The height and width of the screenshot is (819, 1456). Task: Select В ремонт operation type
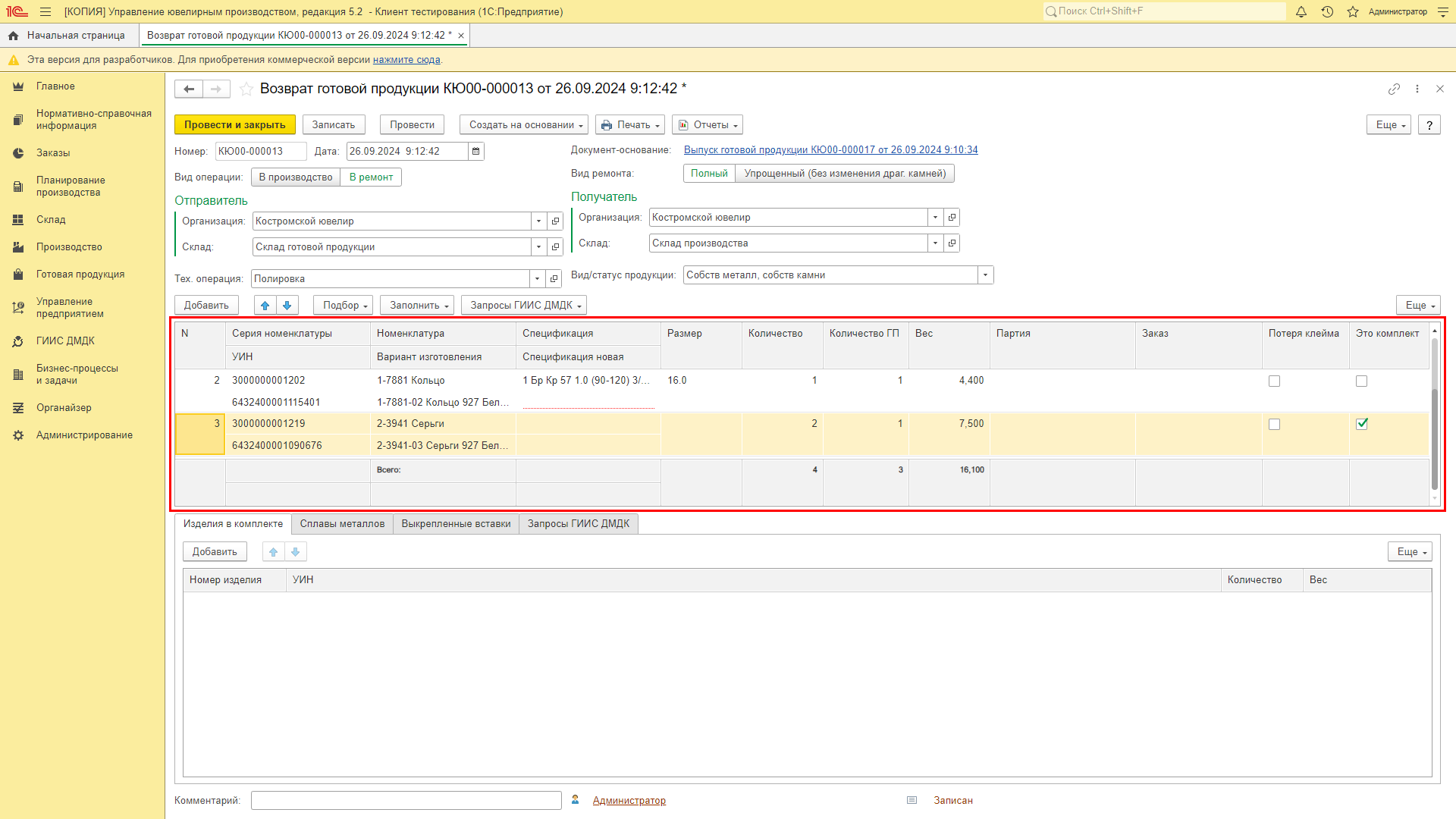click(x=371, y=177)
